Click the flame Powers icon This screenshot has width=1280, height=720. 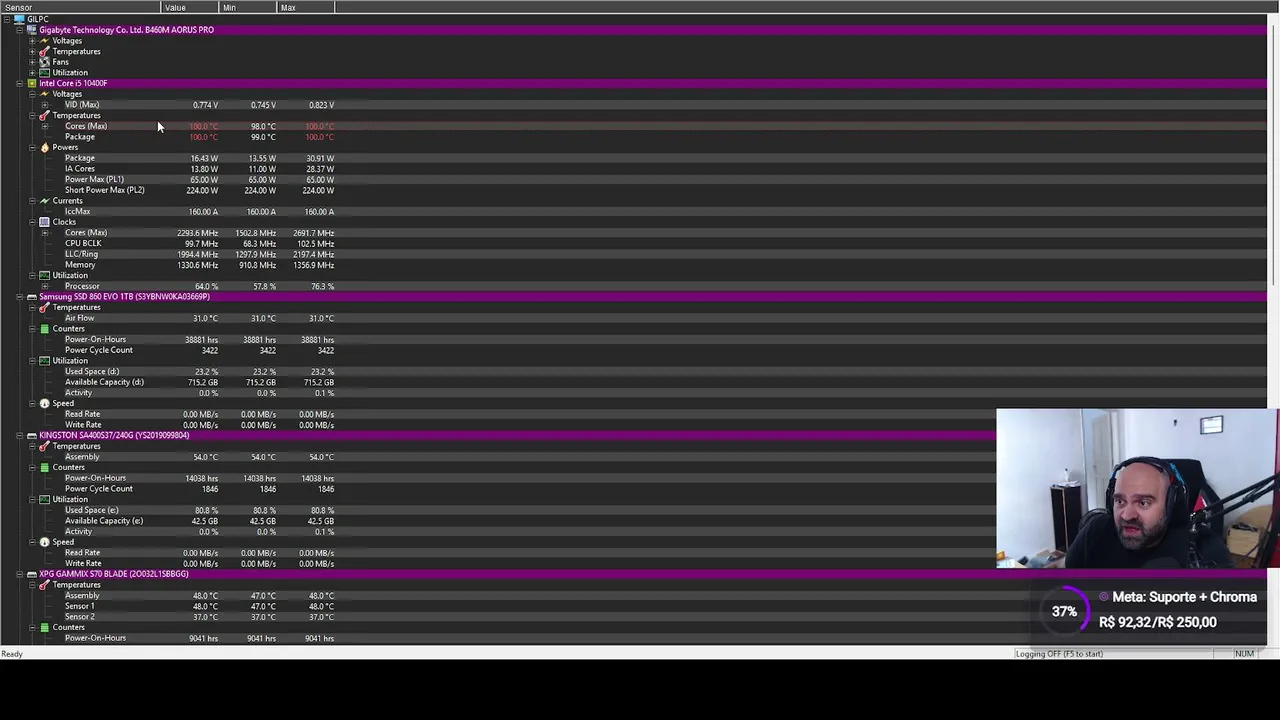coord(44,147)
